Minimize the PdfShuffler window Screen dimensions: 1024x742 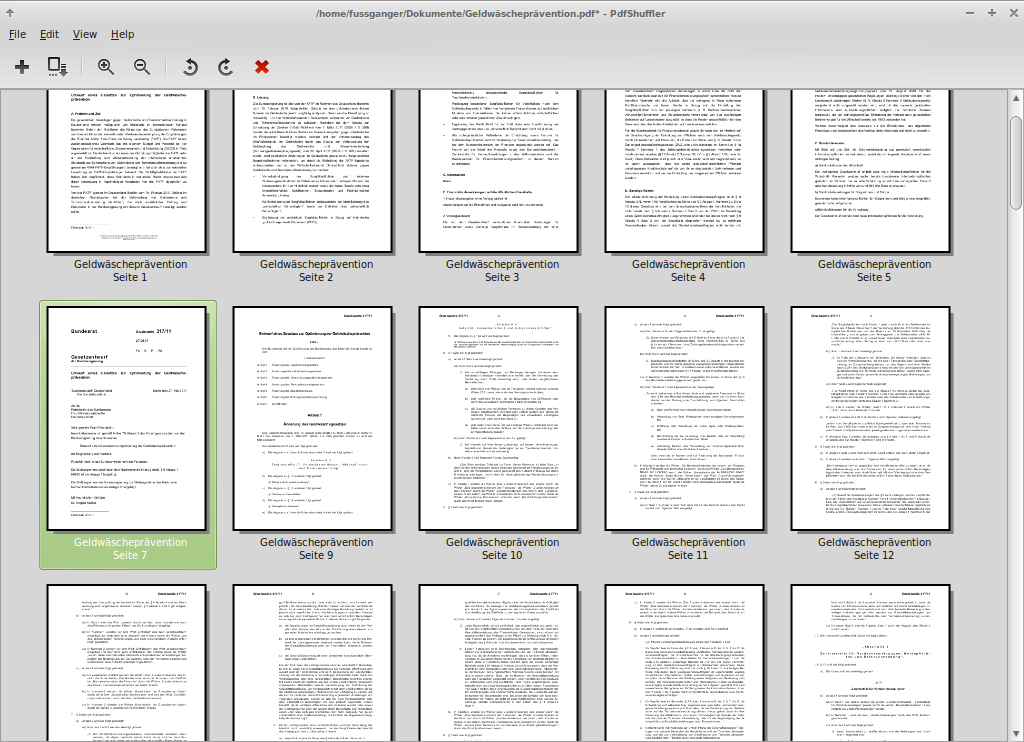970,13
